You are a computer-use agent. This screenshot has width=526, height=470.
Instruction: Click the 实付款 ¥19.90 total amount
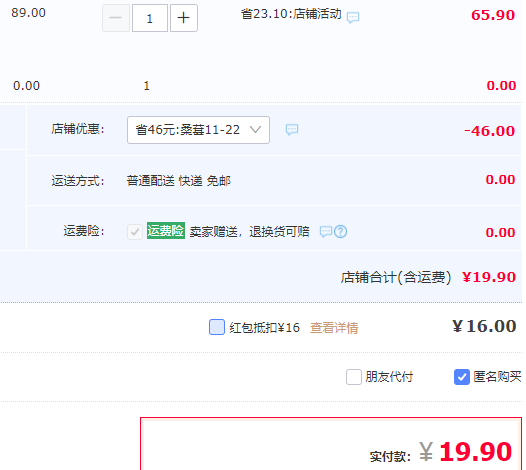(465, 452)
